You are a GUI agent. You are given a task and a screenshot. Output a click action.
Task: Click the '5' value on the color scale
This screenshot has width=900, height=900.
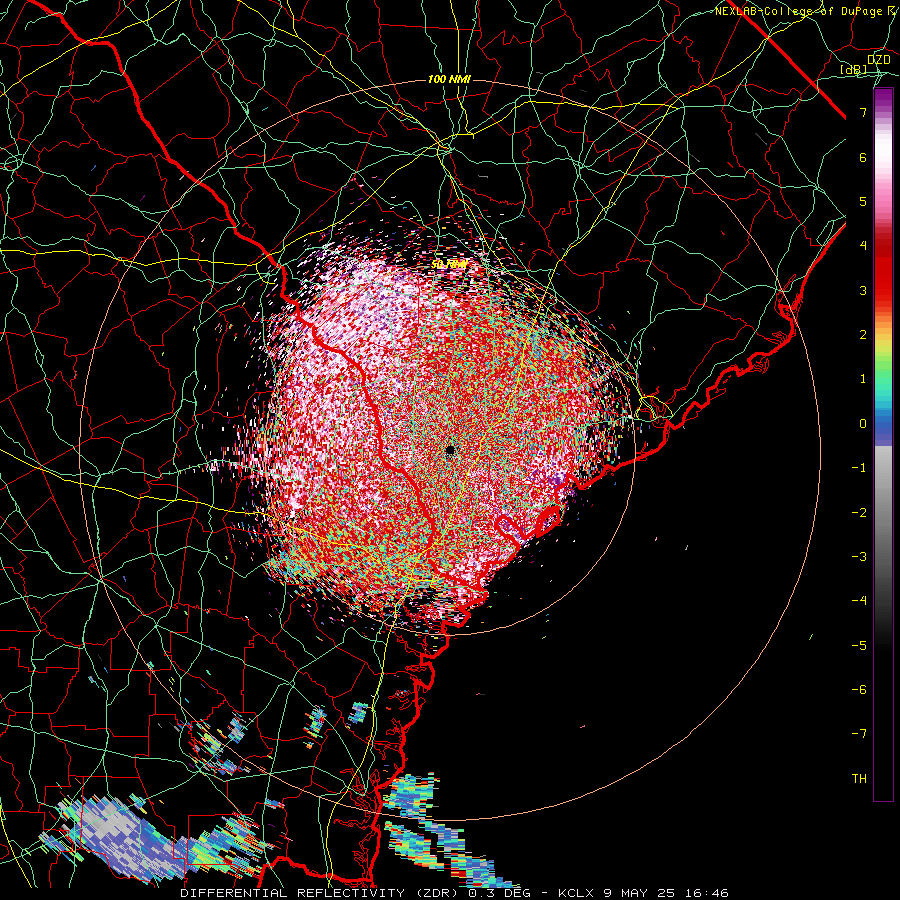[863, 201]
